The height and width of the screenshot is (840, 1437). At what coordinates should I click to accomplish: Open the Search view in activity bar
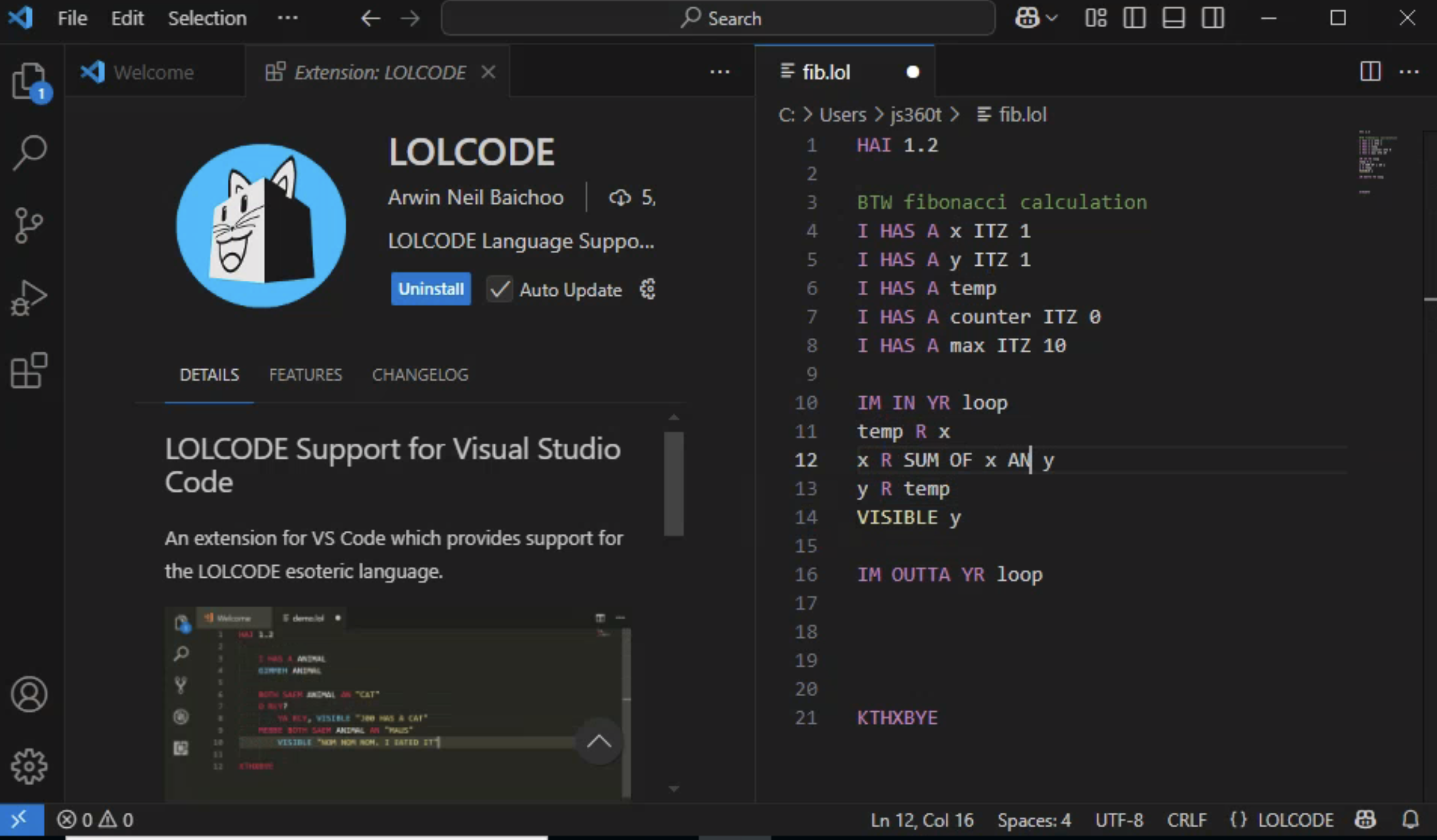click(x=29, y=153)
